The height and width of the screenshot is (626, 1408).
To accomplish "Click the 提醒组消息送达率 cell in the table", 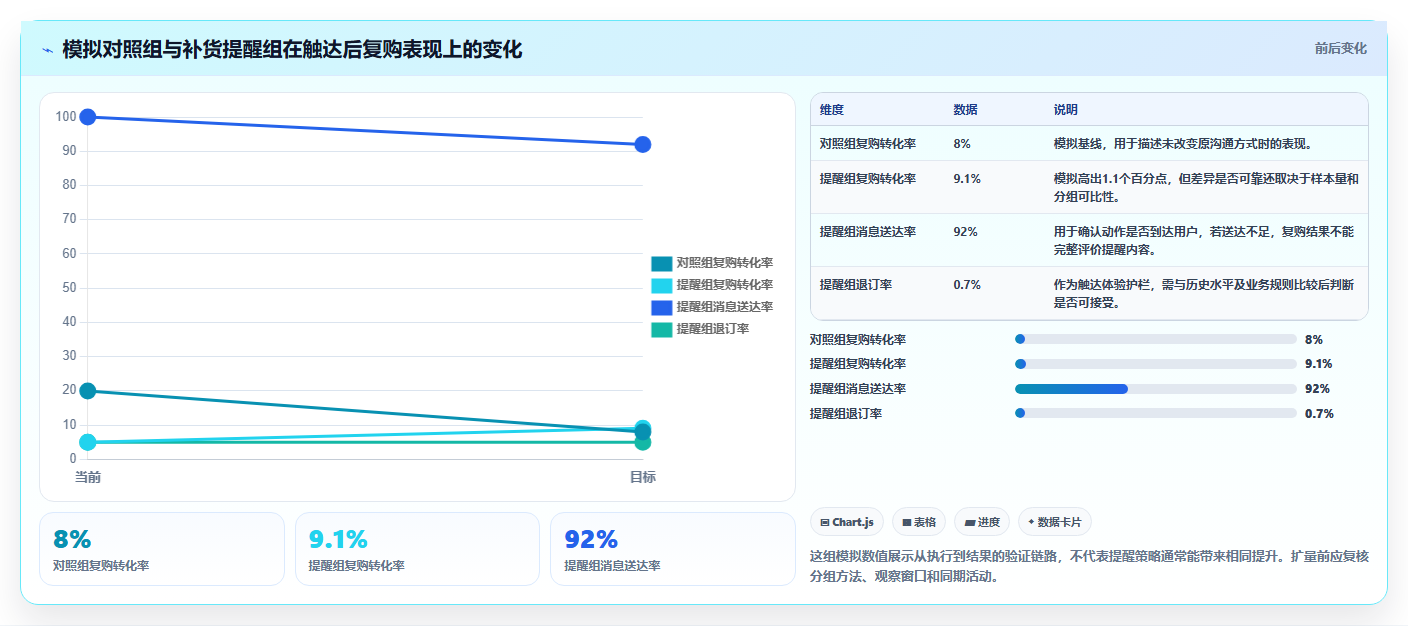I will (868, 232).
